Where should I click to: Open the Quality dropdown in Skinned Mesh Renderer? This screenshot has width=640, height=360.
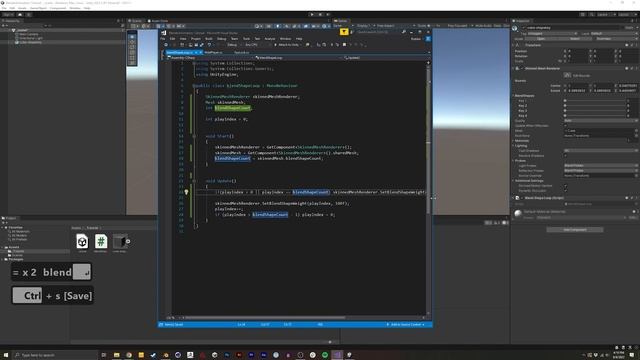tap(600, 121)
